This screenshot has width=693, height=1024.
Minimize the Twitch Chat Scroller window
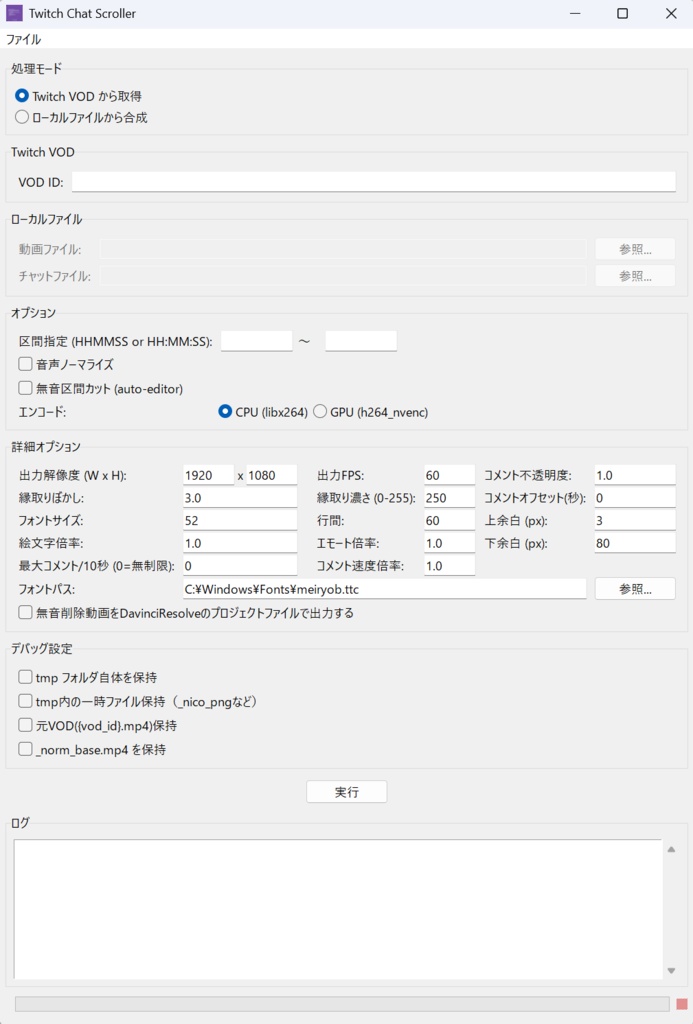tap(575, 13)
